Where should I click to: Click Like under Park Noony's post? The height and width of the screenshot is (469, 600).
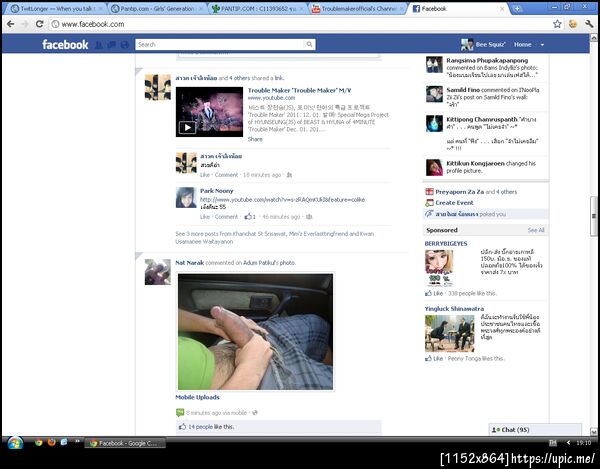click(205, 217)
